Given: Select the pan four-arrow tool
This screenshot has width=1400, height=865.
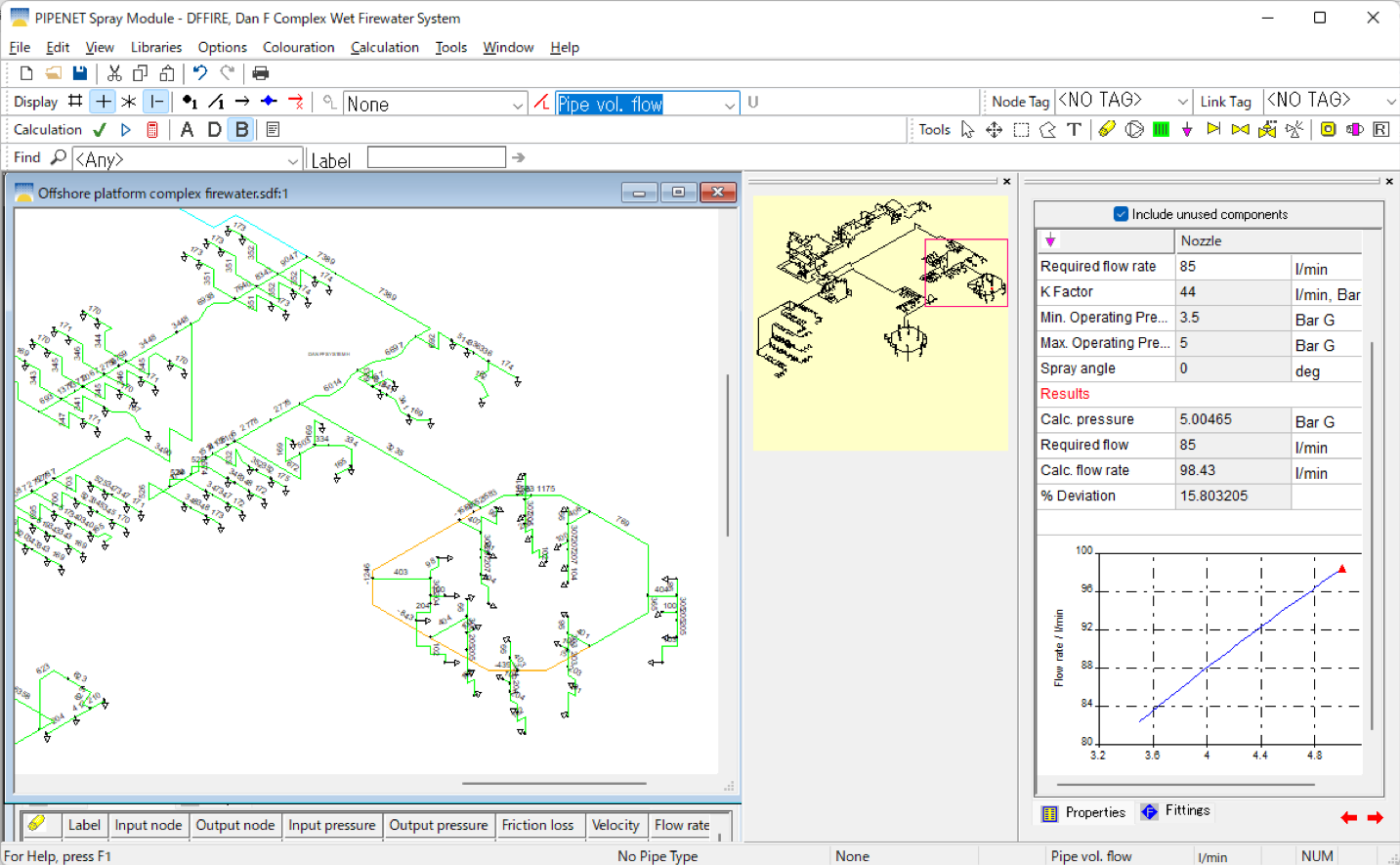Looking at the screenshot, I should point(994,130).
